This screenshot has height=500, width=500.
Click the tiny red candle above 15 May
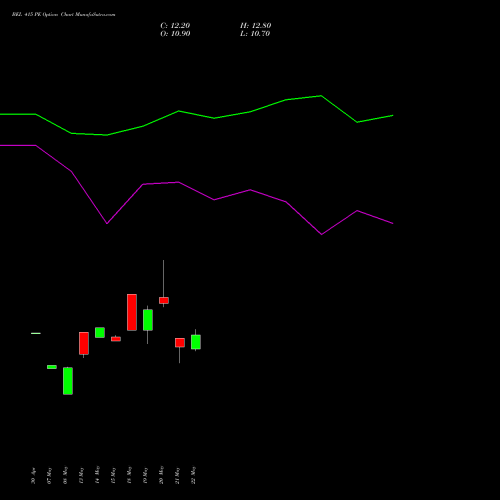(116, 339)
